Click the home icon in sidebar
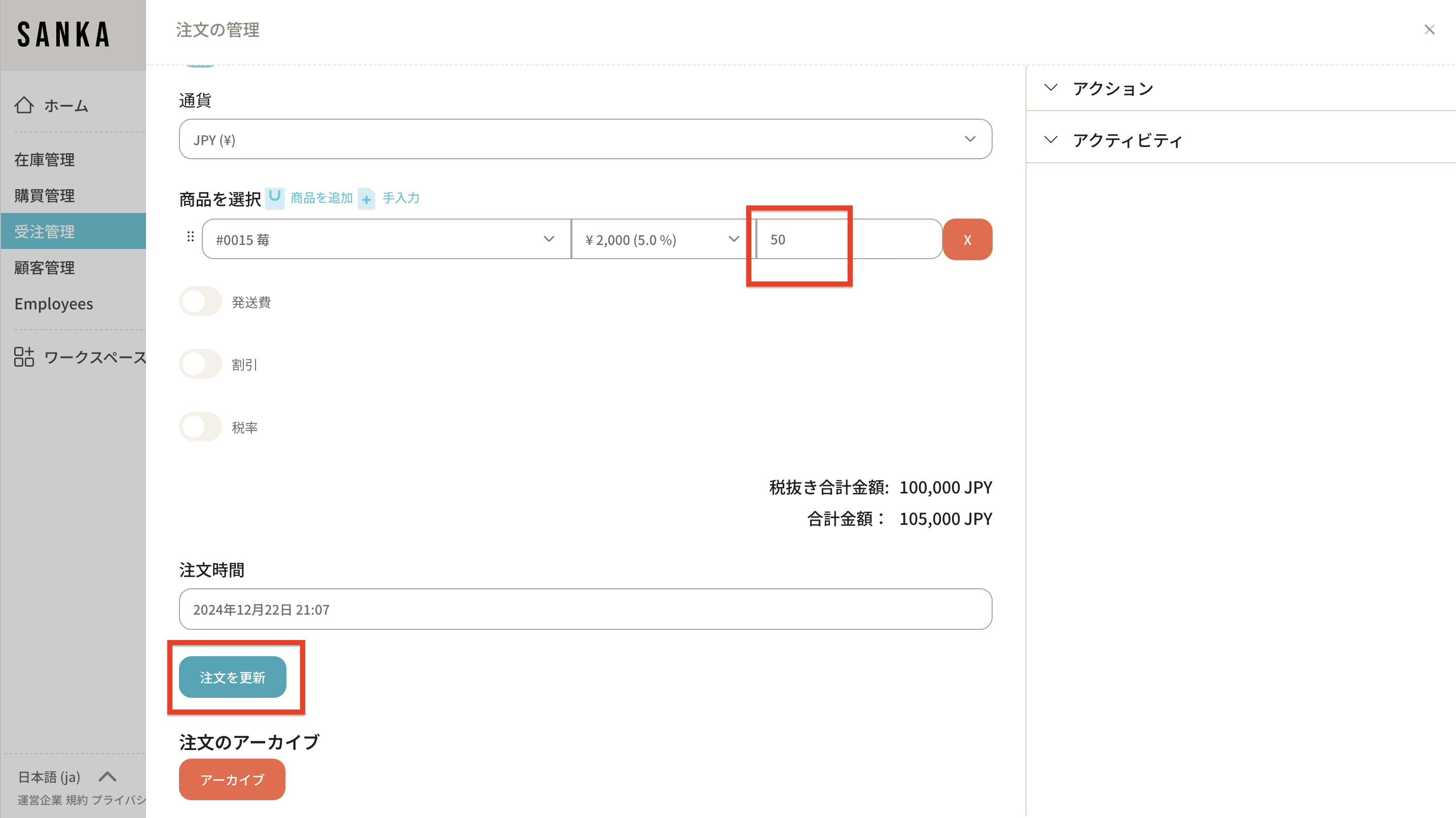Viewport: 1456px width, 818px height. click(x=24, y=105)
